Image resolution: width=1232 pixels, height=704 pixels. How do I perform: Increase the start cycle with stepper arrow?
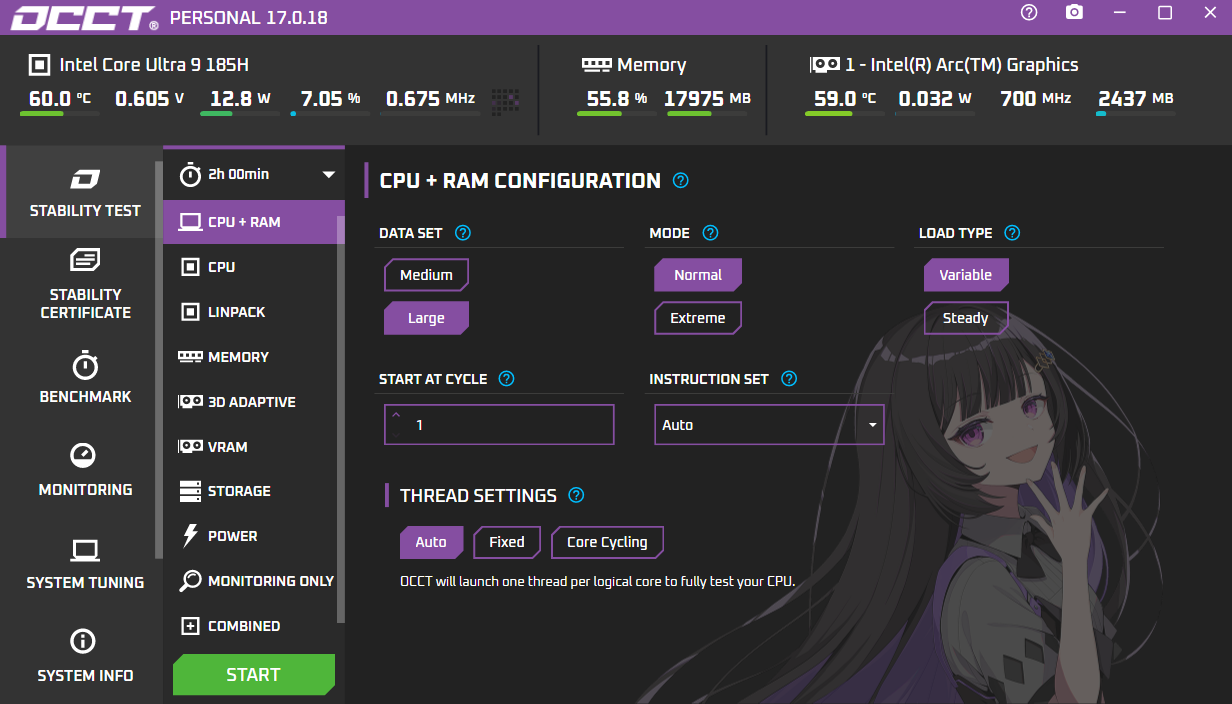click(396, 415)
